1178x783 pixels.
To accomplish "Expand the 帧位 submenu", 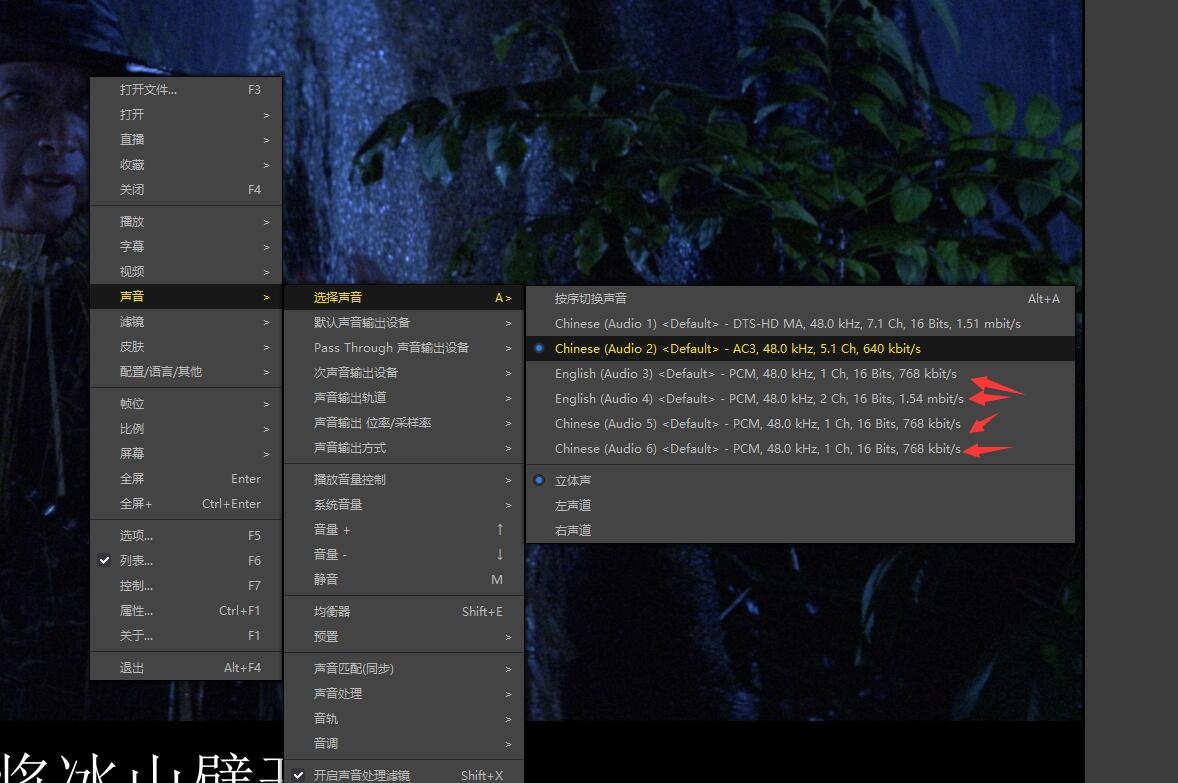I will coord(186,404).
